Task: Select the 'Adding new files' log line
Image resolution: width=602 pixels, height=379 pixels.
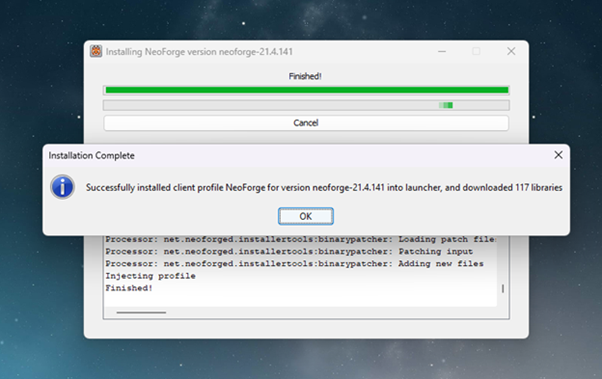Action: pyautogui.click(x=294, y=264)
